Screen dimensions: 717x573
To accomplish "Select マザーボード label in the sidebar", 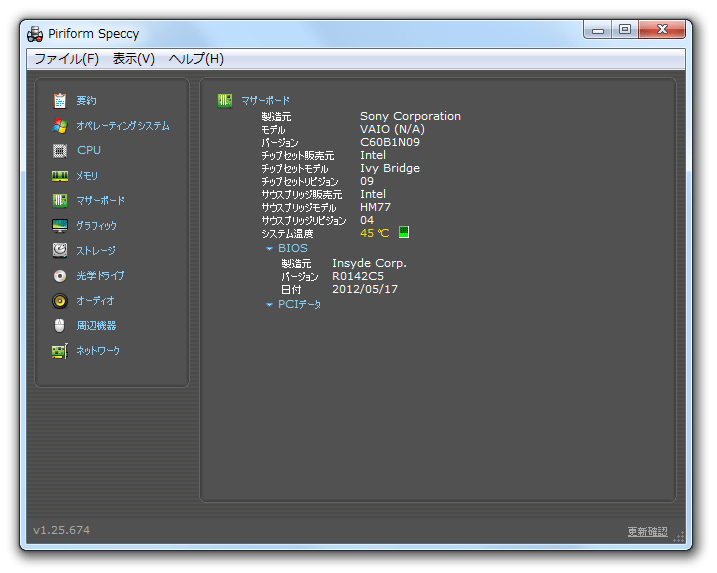I will click(x=101, y=200).
